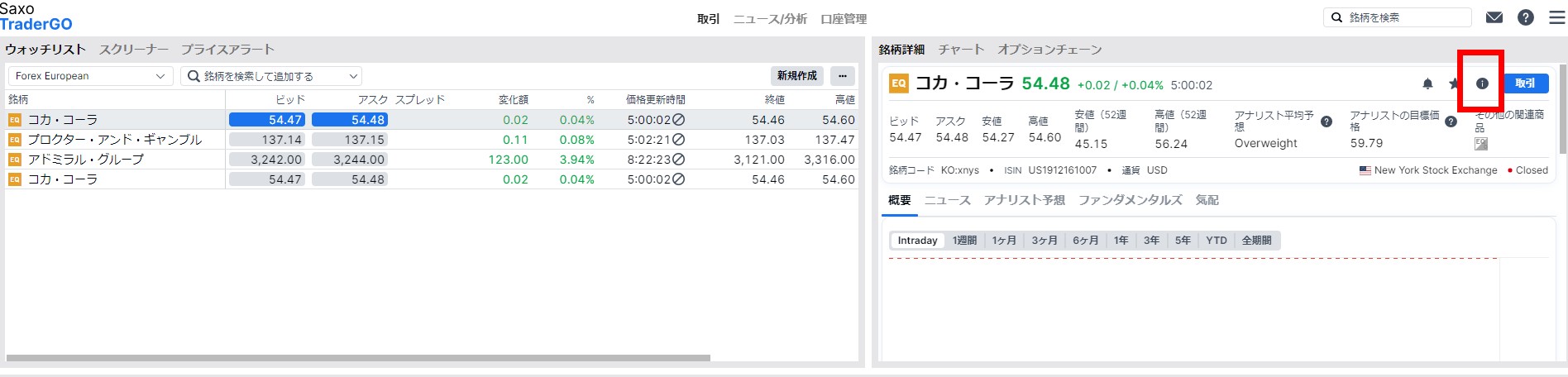The height and width of the screenshot is (377, 1568).
Task: Open the Forex European watchlist dropdown
Action: click(x=90, y=76)
